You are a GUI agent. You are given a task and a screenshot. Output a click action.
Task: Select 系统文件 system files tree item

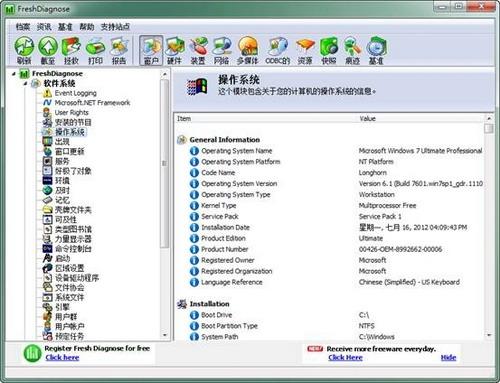click(69, 297)
